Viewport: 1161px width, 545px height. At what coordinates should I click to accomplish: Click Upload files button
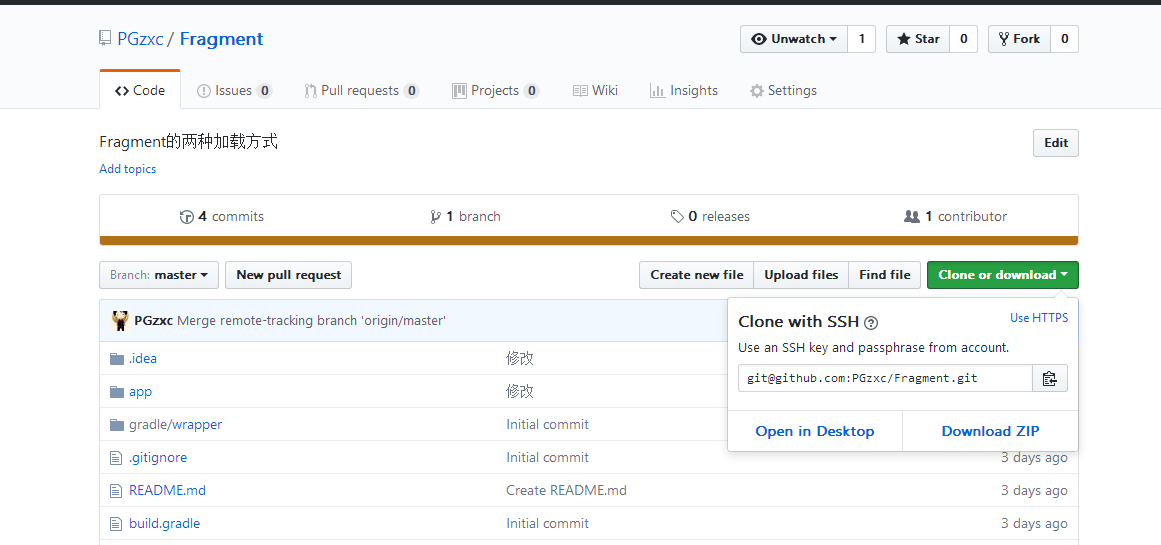(x=801, y=275)
